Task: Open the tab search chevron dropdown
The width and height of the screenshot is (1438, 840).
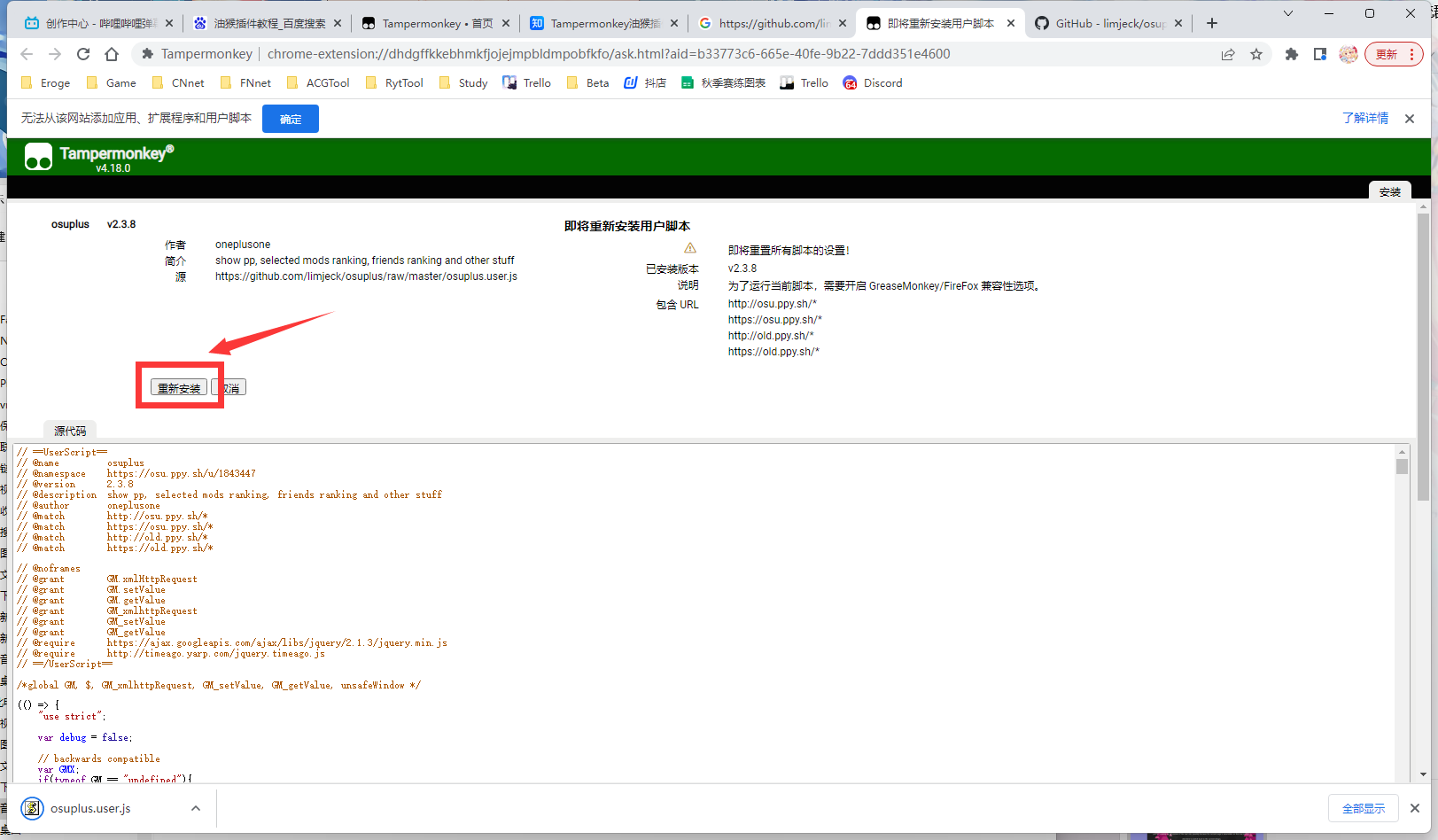Action: 1288,13
